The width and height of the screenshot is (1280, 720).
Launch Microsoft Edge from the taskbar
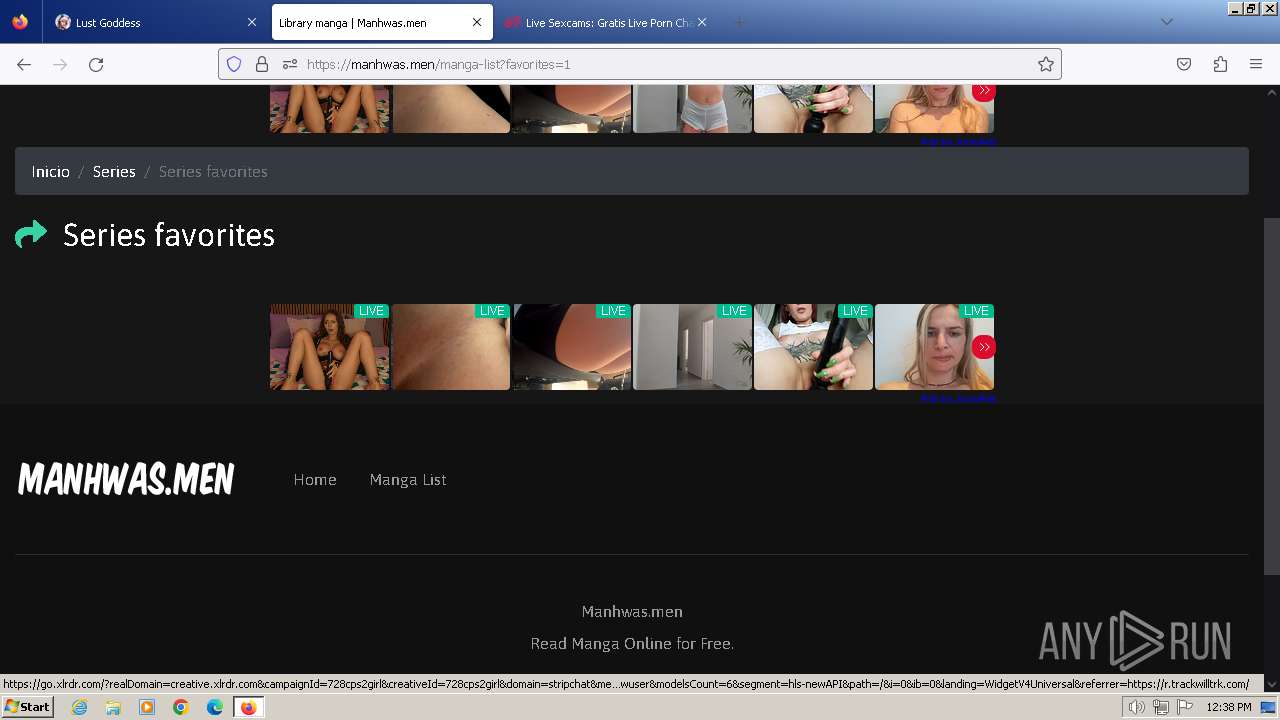[x=215, y=707]
